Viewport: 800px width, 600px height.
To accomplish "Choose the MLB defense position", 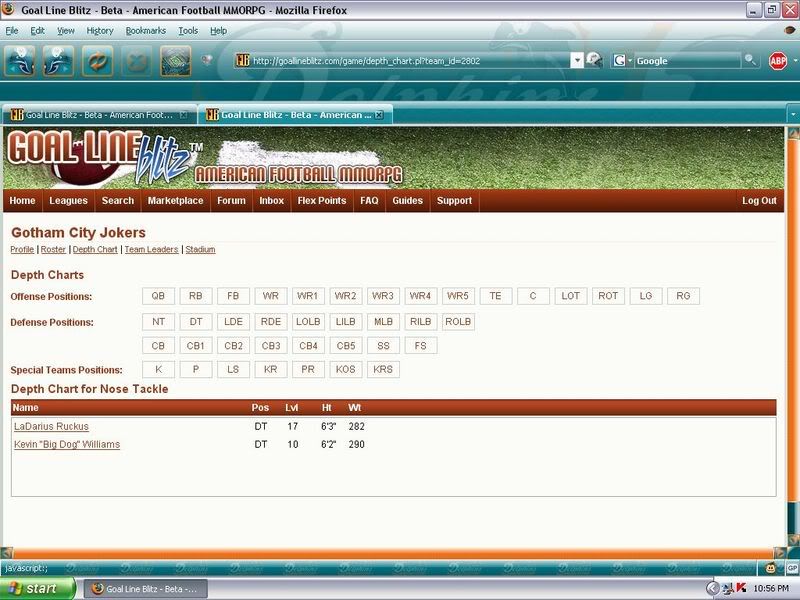I will click(x=384, y=322).
